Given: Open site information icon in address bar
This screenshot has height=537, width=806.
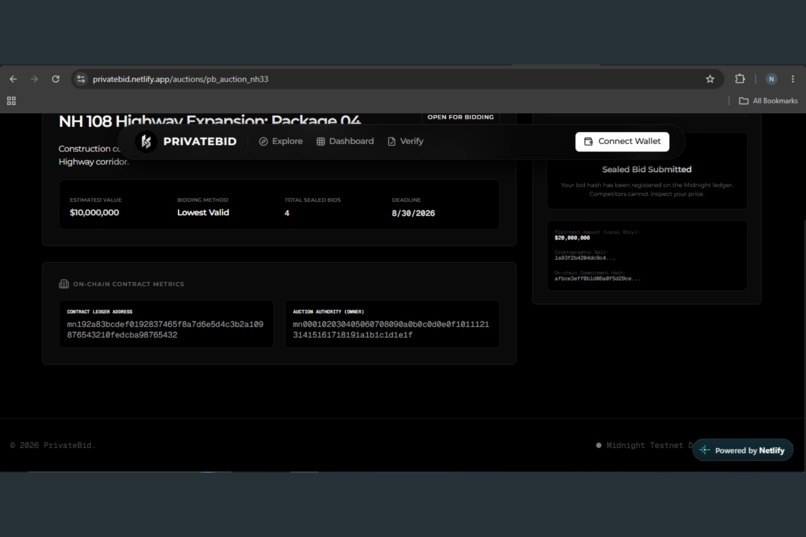Looking at the screenshot, I should [x=81, y=79].
